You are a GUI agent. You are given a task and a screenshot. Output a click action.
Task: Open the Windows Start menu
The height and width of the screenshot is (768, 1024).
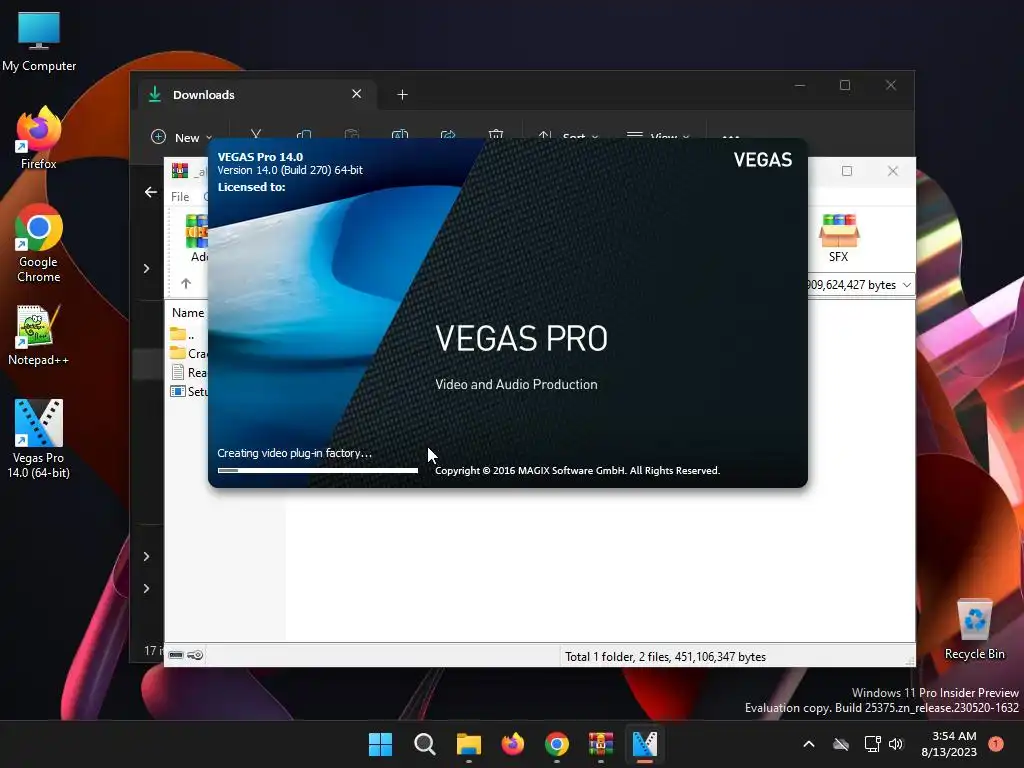pyautogui.click(x=380, y=744)
